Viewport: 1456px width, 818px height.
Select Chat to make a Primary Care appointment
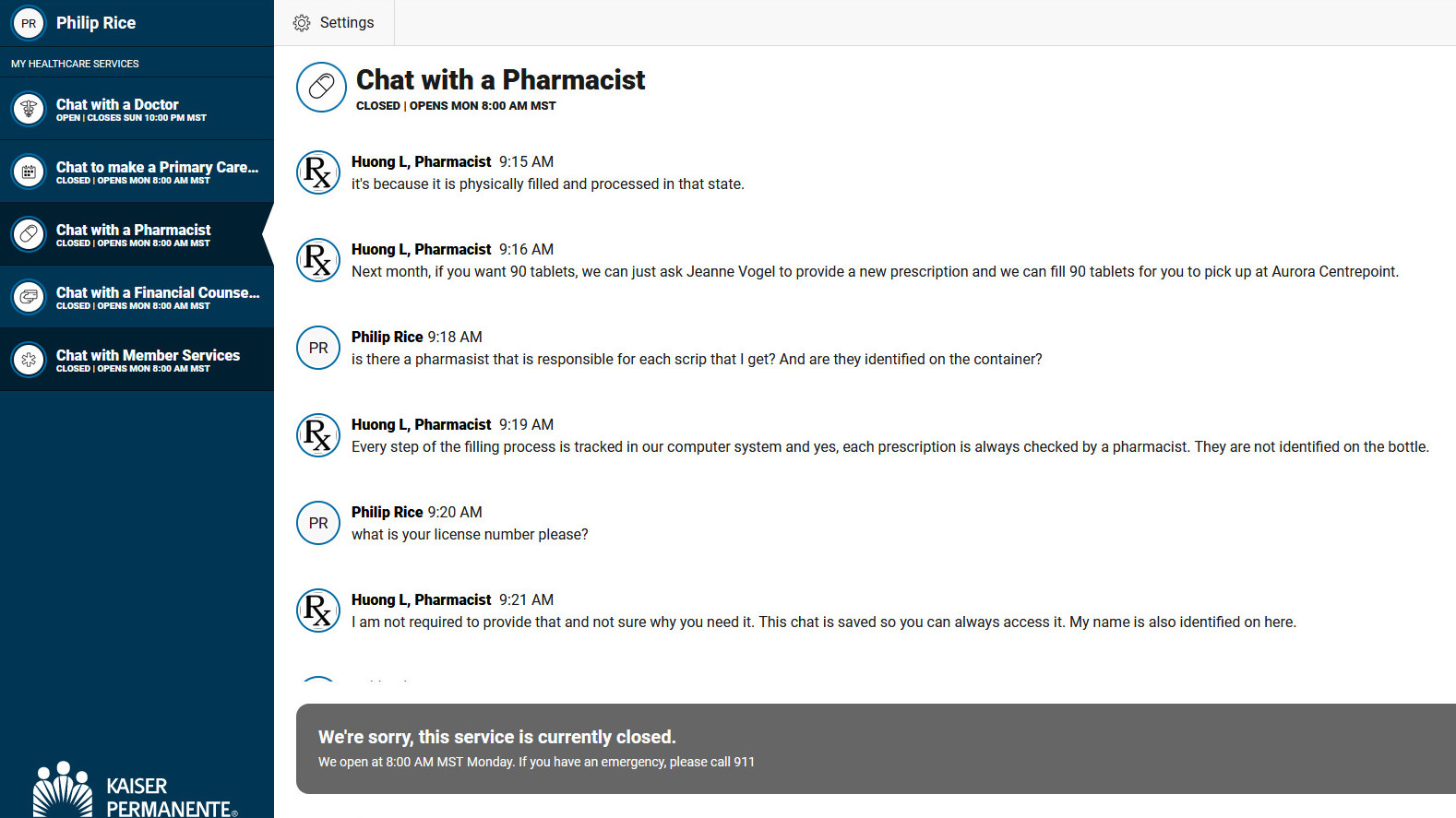pos(137,172)
